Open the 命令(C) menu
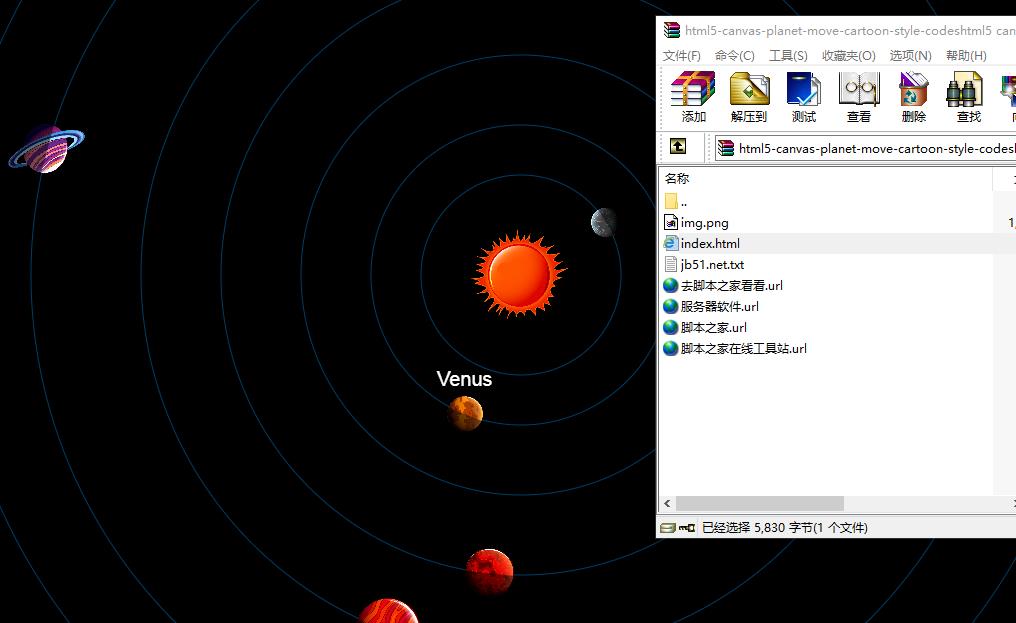The height and width of the screenshot is (623, 1016). coord(735,56)
